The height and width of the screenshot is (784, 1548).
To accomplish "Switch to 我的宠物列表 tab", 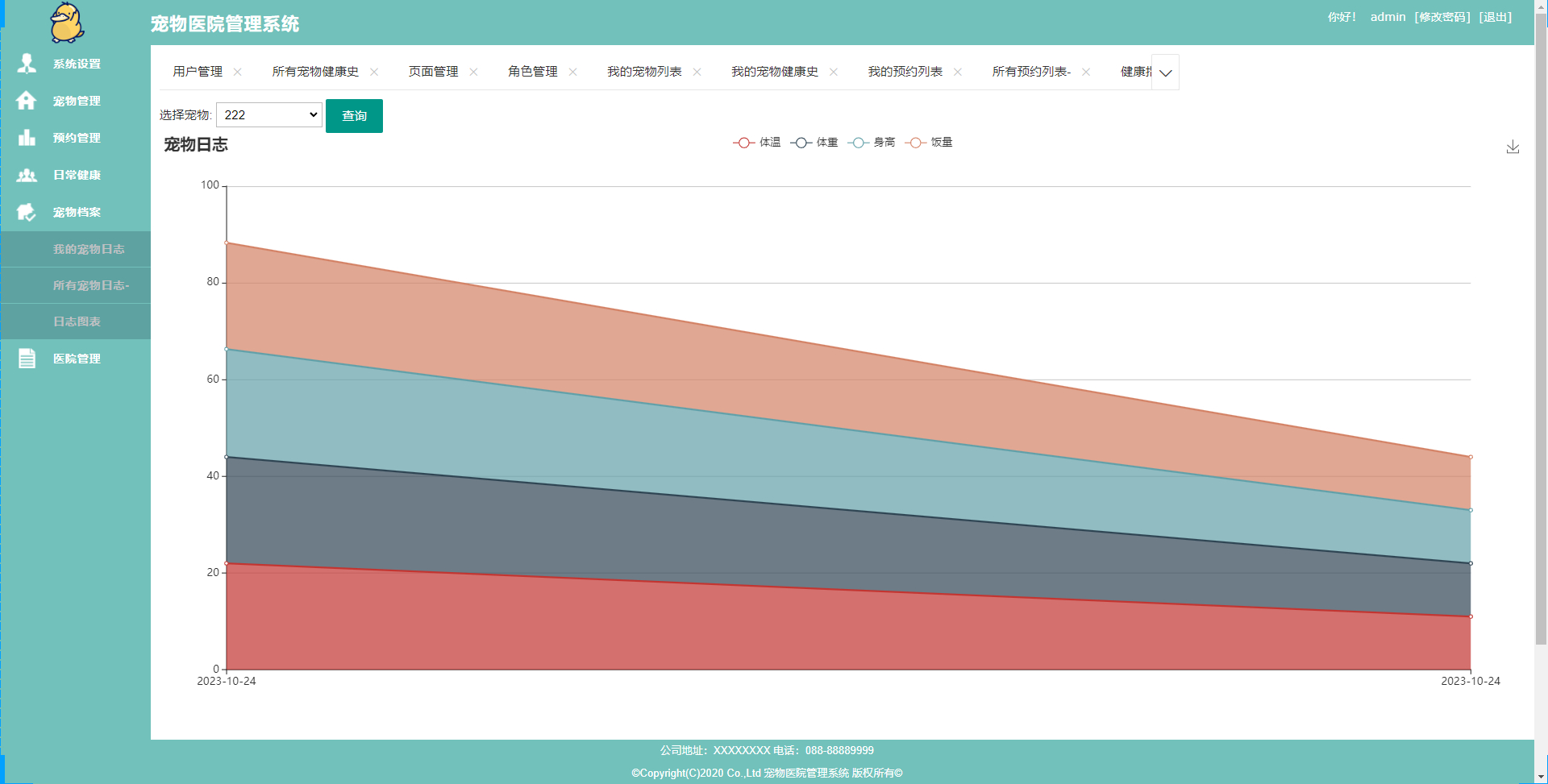I will tap(644, 72).
